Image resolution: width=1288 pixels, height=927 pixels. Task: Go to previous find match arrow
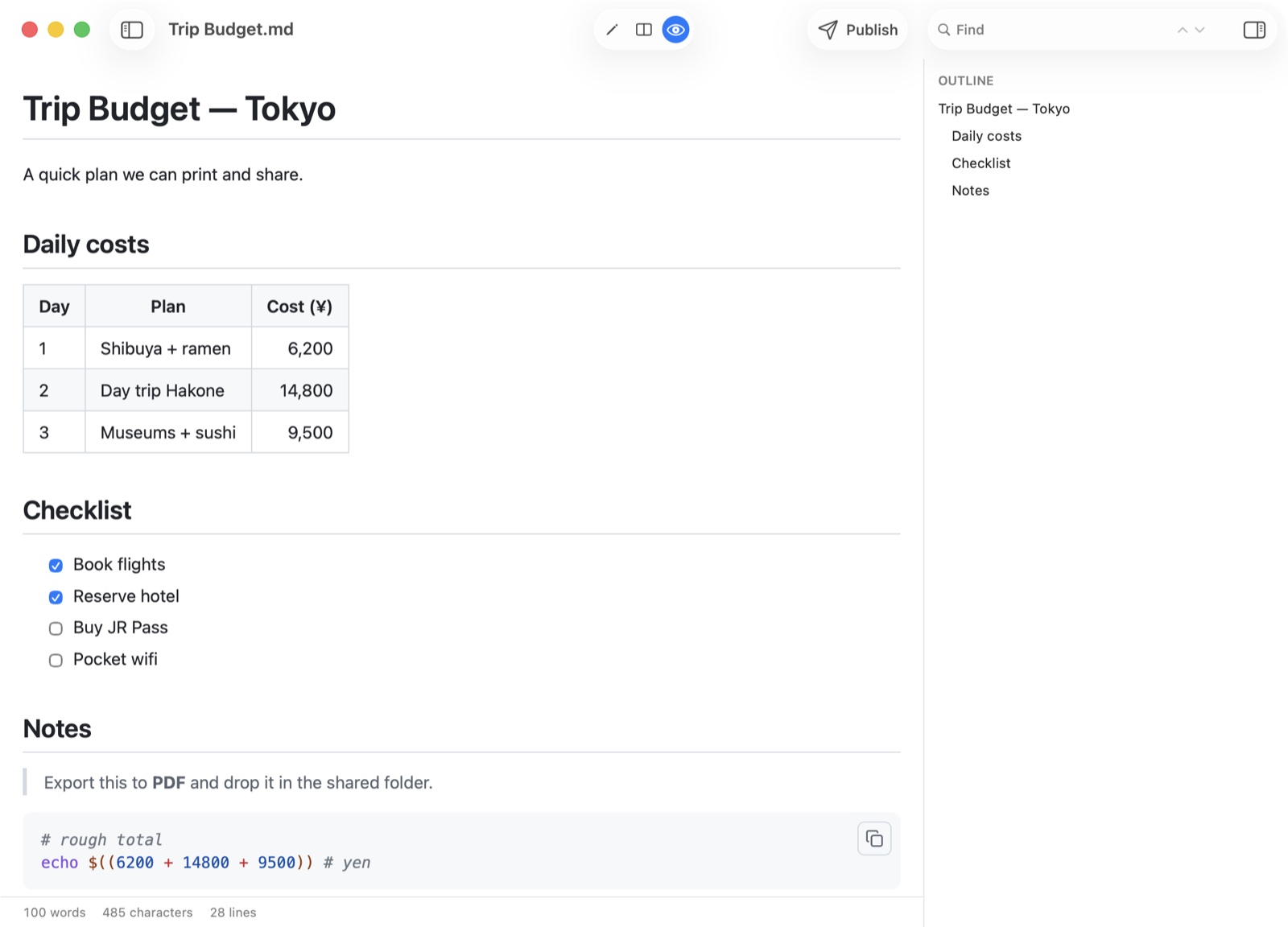[1183, 30]
